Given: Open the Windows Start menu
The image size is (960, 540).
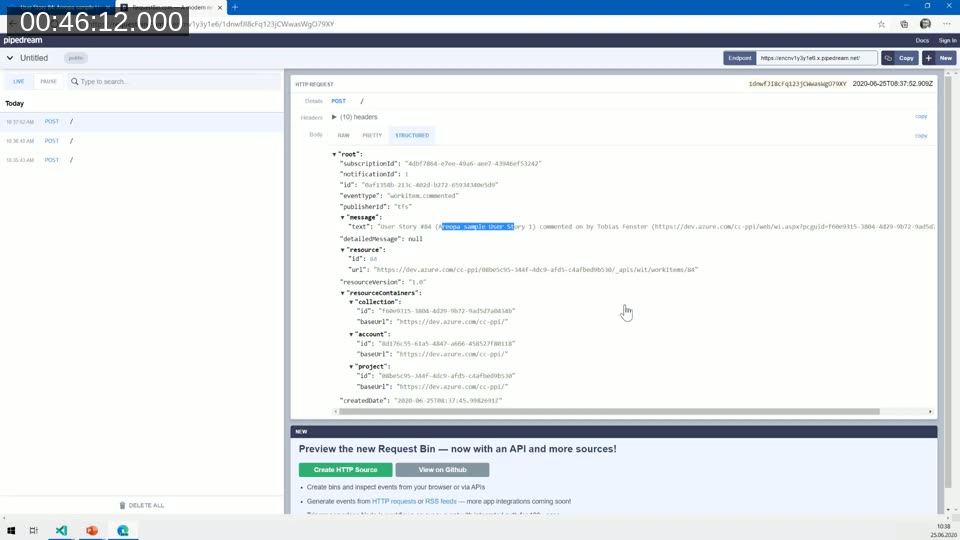Looking at the screenshot, I should pos(10,531).
